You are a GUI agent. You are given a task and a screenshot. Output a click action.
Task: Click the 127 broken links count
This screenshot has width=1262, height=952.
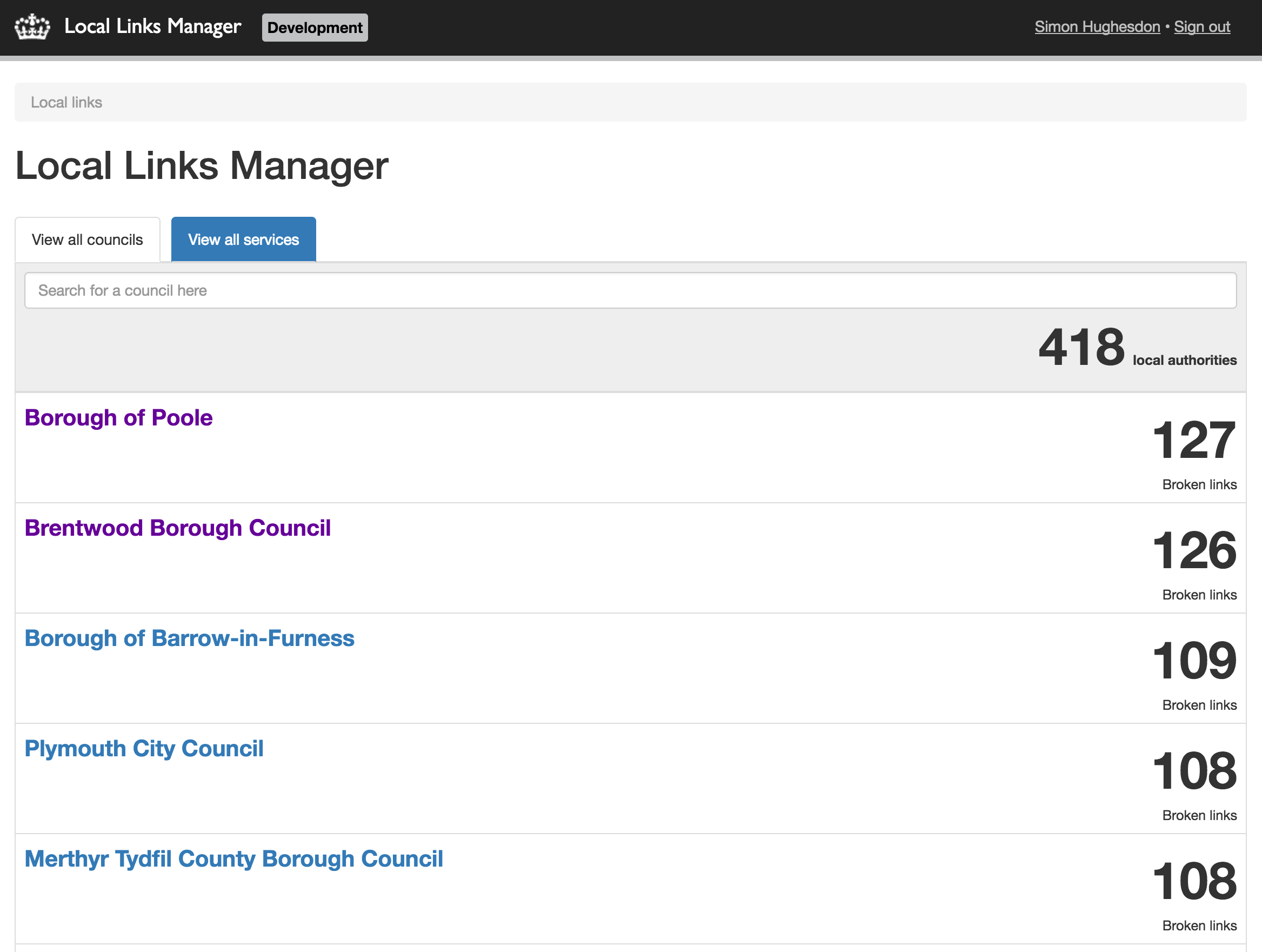(x=1193, y=440)
